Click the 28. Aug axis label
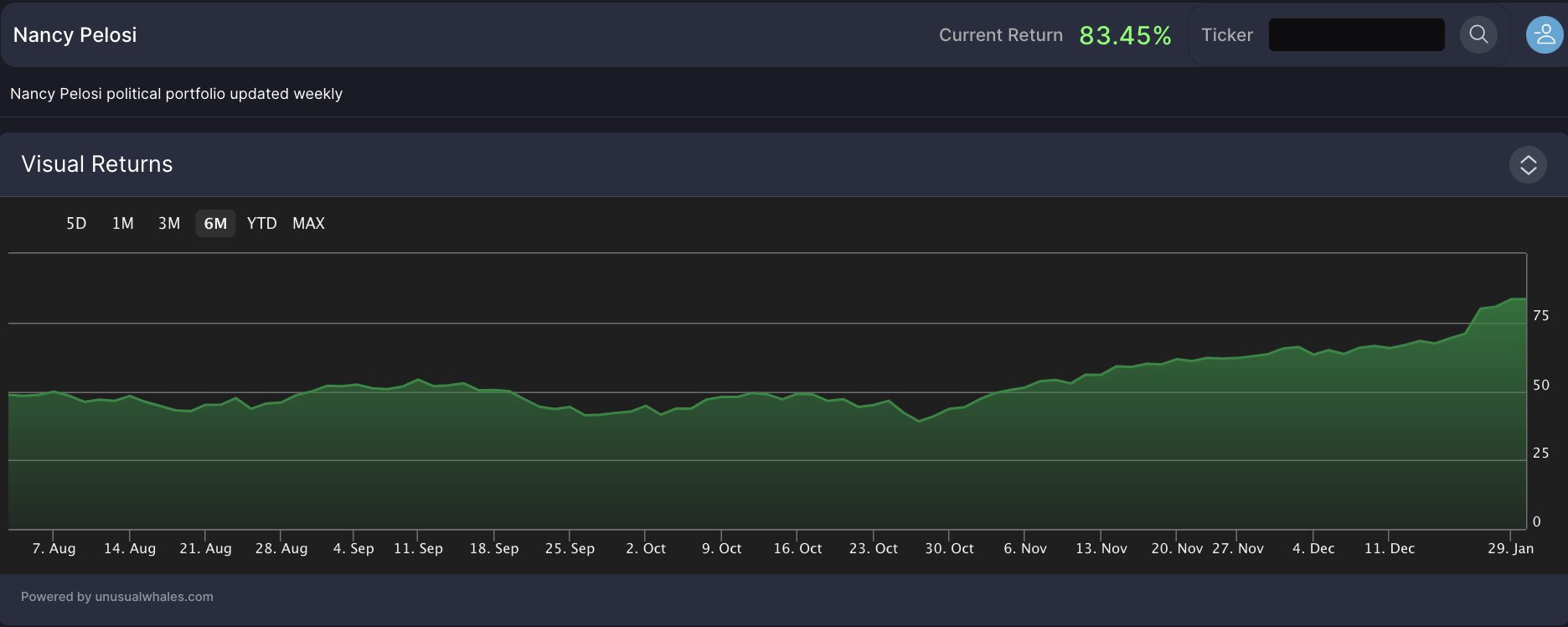 point(281,548)
